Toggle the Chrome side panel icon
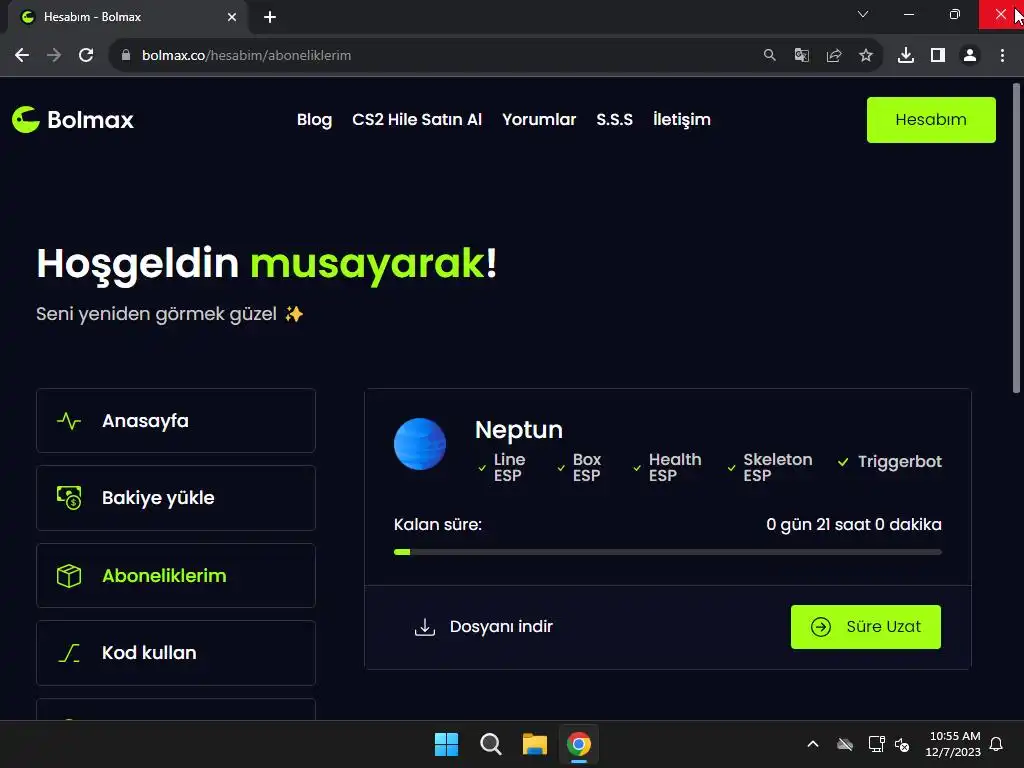The width and height of the screenshot is (1024, 768). pos(938,56)
